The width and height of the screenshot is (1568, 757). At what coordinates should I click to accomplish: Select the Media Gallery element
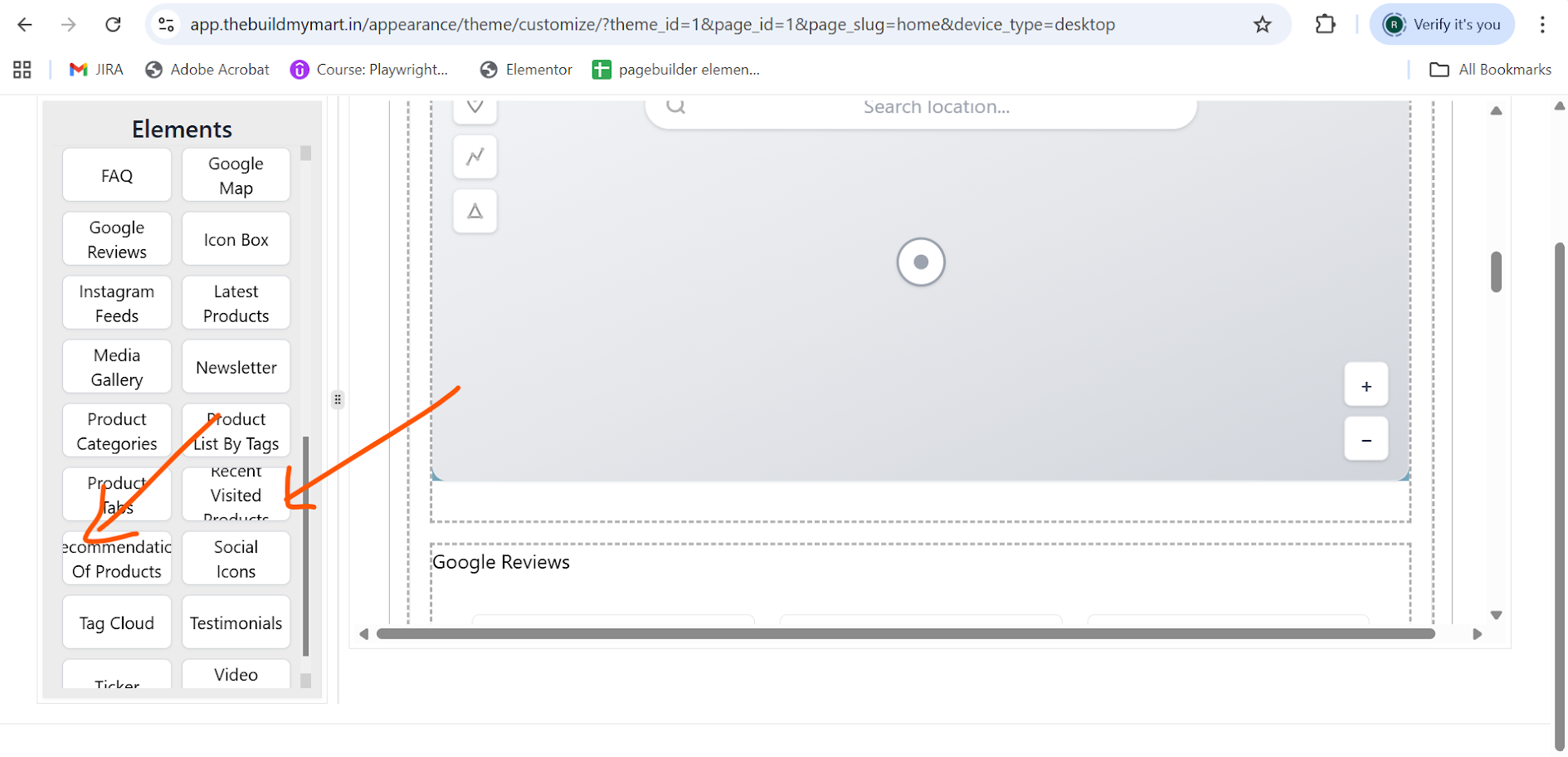point(117,367)
